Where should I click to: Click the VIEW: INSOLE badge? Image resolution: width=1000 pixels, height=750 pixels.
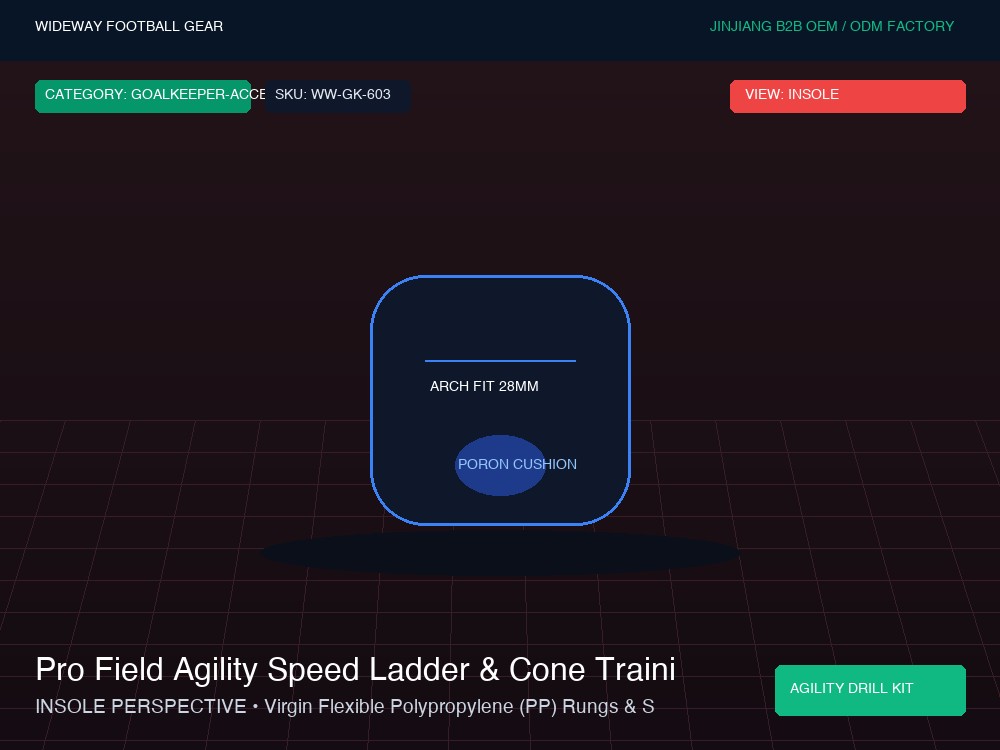tap(848, 96)
